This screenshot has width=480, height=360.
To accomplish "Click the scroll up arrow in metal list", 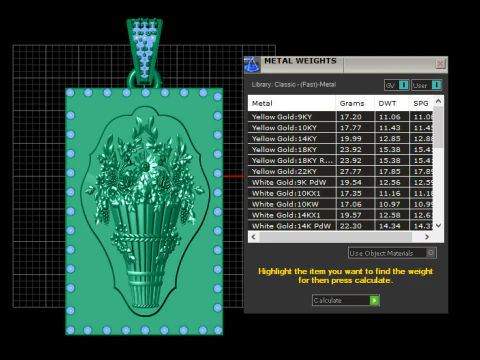I will 438,101.
